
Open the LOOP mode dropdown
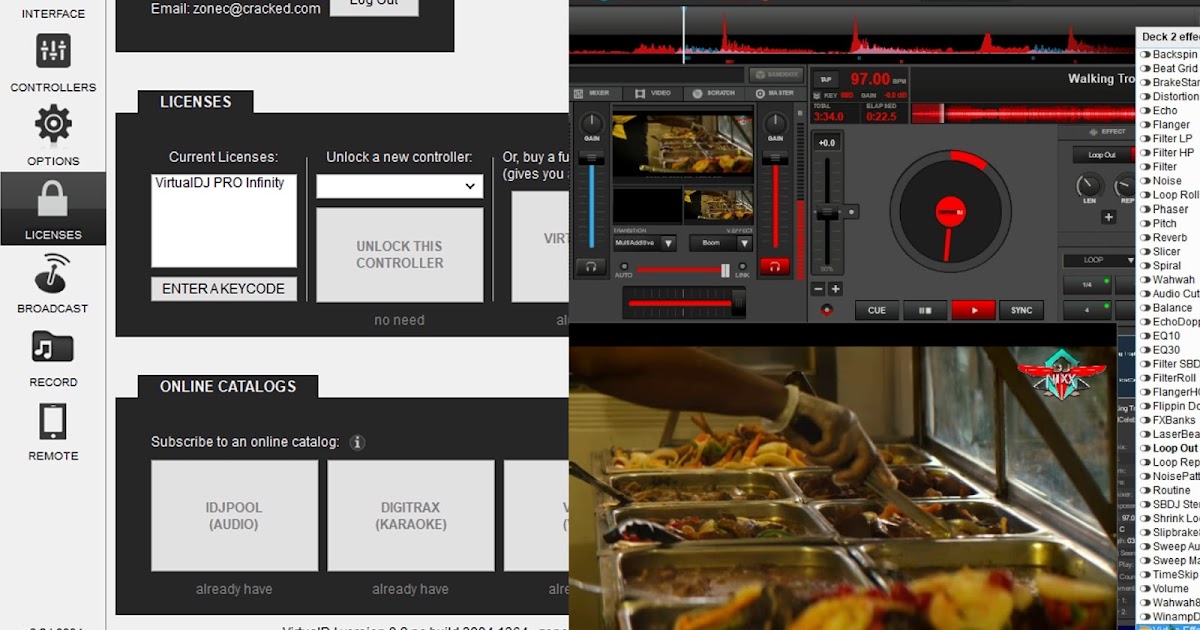(1100, 260)
